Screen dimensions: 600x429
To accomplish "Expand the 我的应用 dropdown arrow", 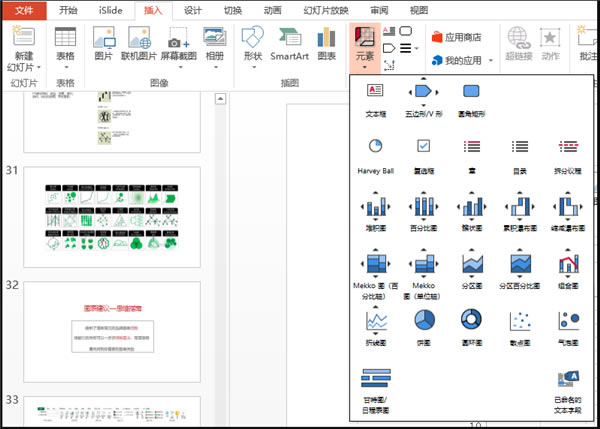I will [491, 60].
